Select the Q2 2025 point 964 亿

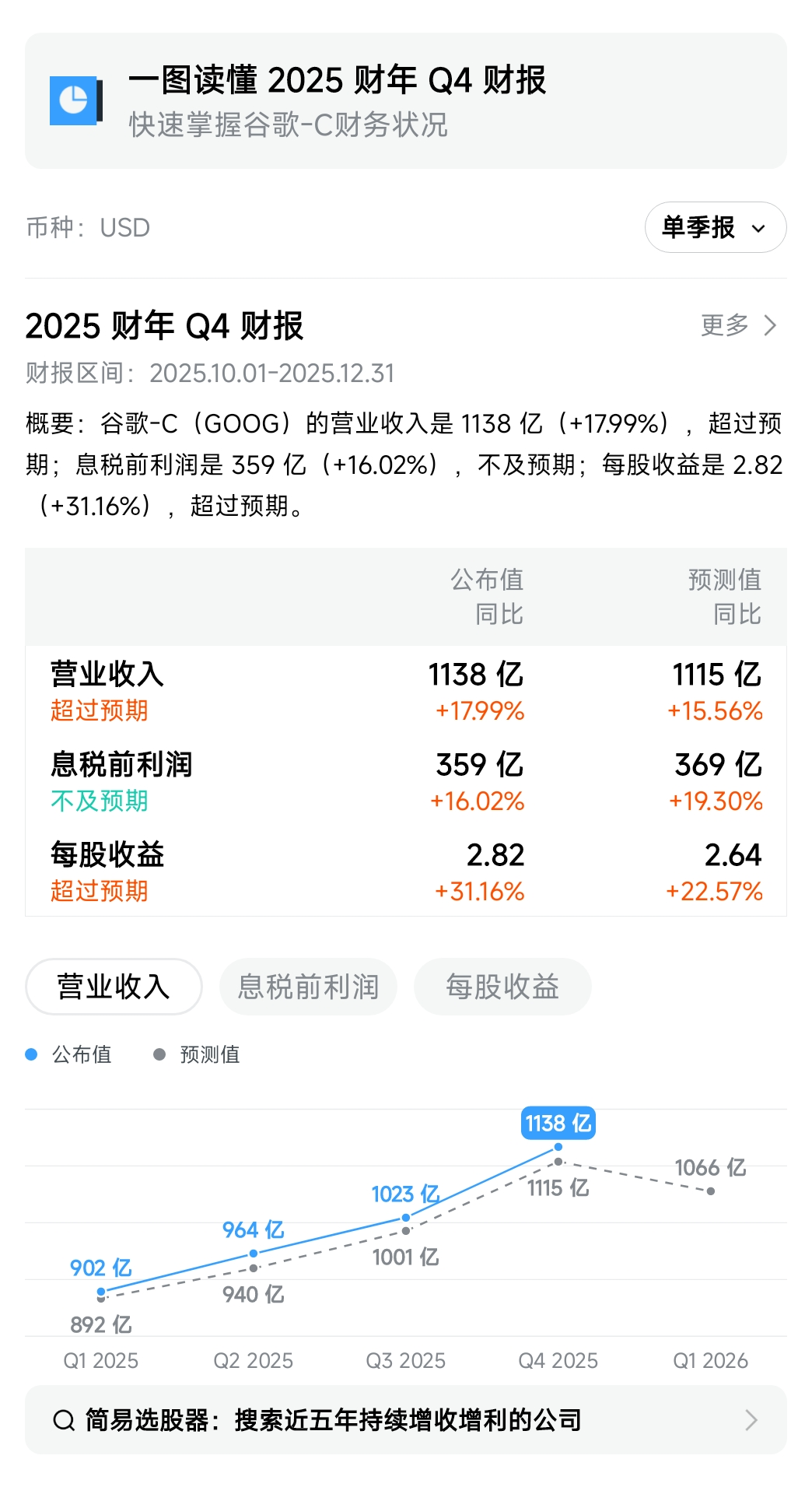pos(254,1254)
